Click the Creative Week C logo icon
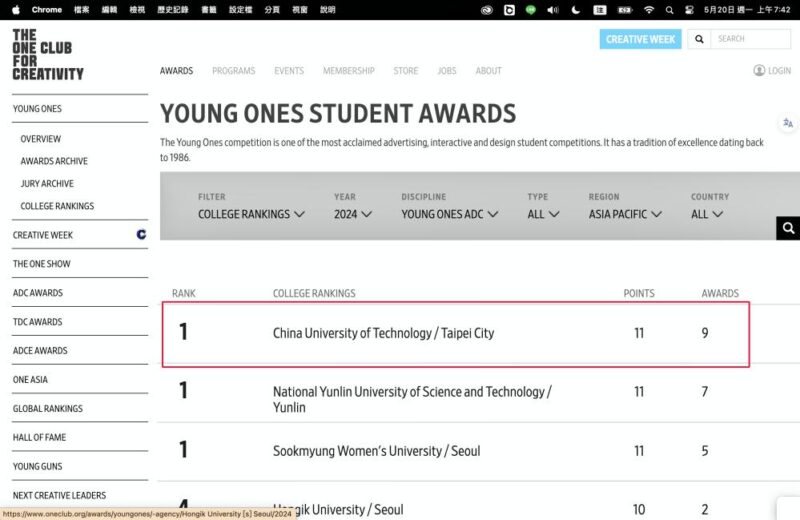The width and height of the screenshot is (800, 520). click(141, 234)
